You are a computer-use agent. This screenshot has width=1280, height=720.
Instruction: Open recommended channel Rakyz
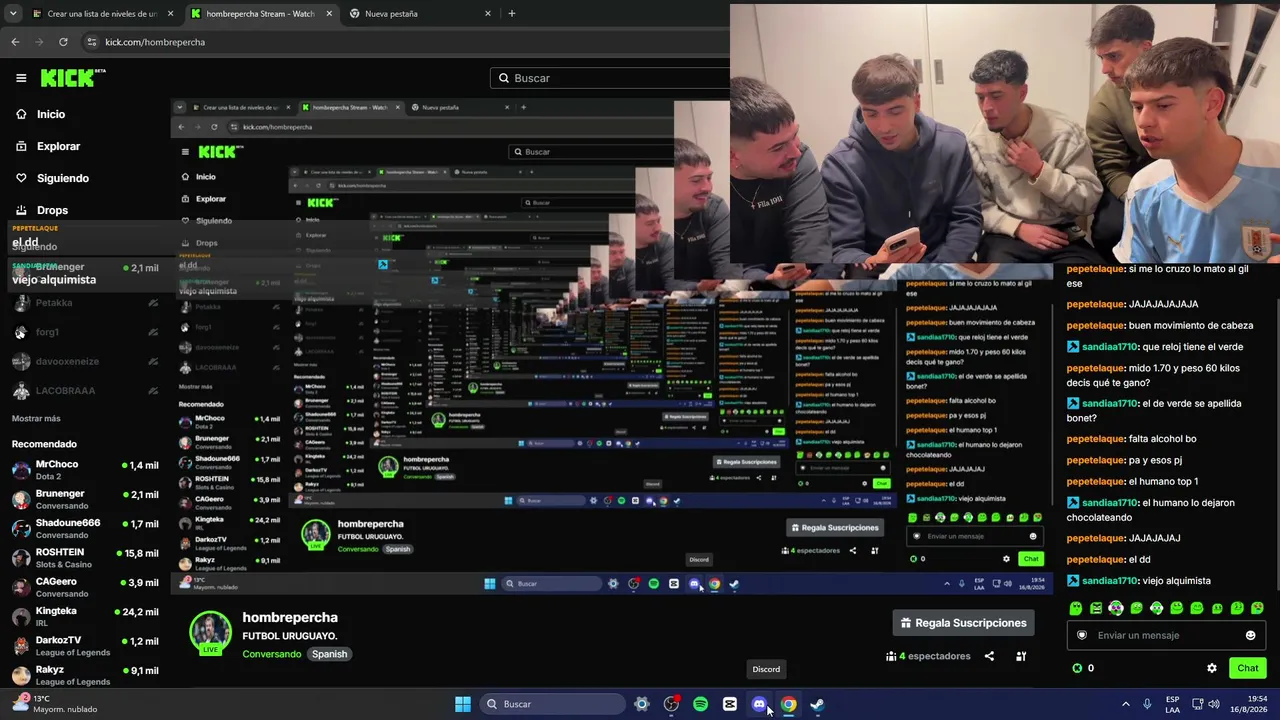(85, 675)
